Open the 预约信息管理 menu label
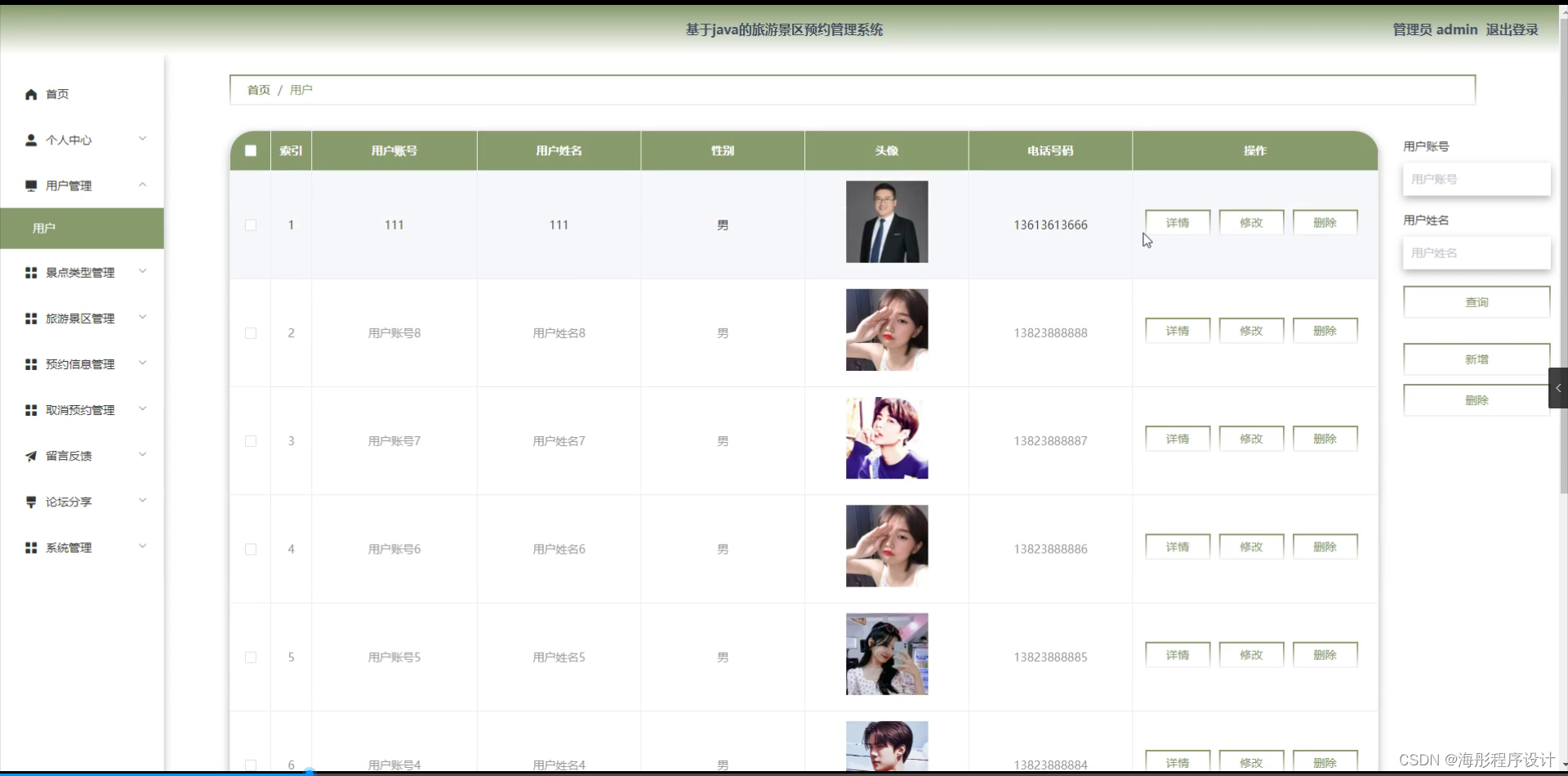Screen dimensions: 1568x776 pyautogui.click(x=80, y=363)
